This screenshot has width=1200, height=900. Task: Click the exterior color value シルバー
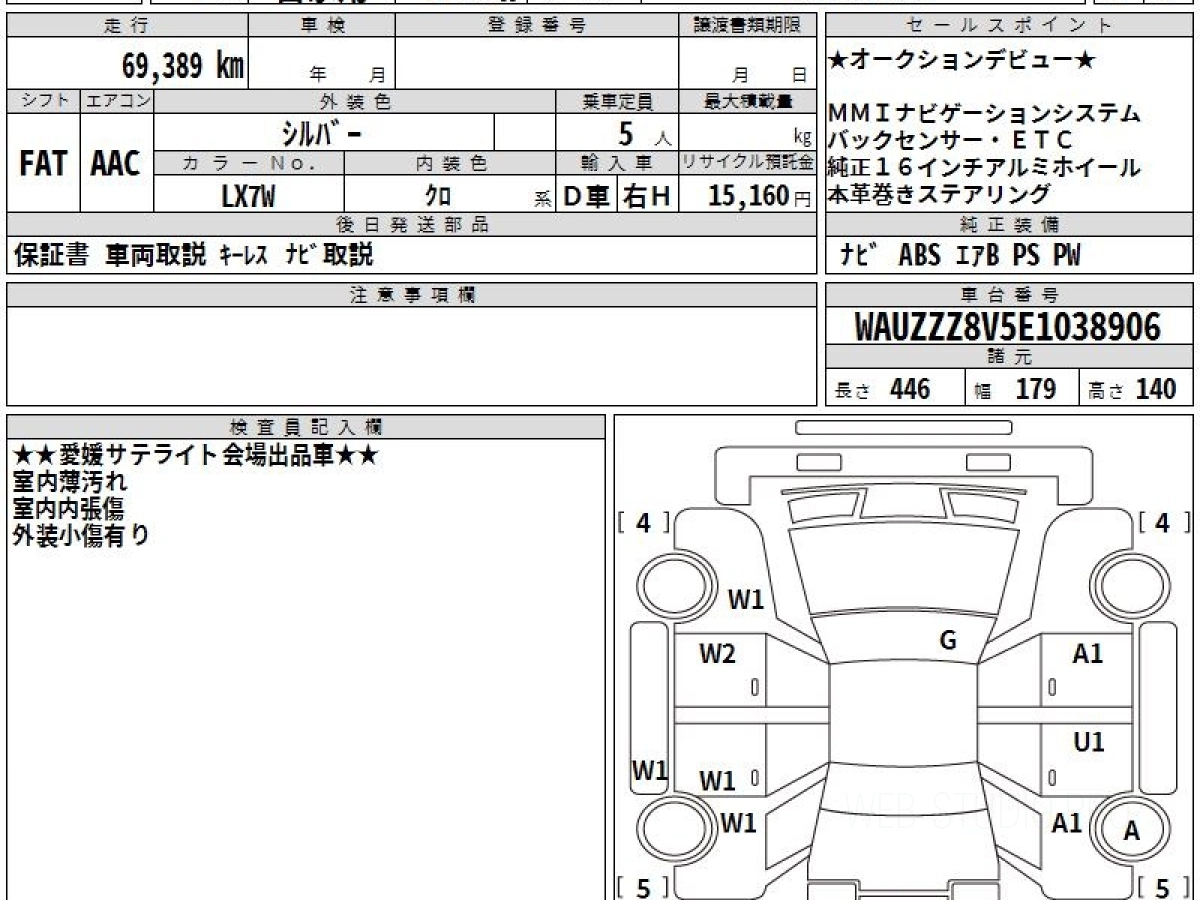click(x=323, y=132)
